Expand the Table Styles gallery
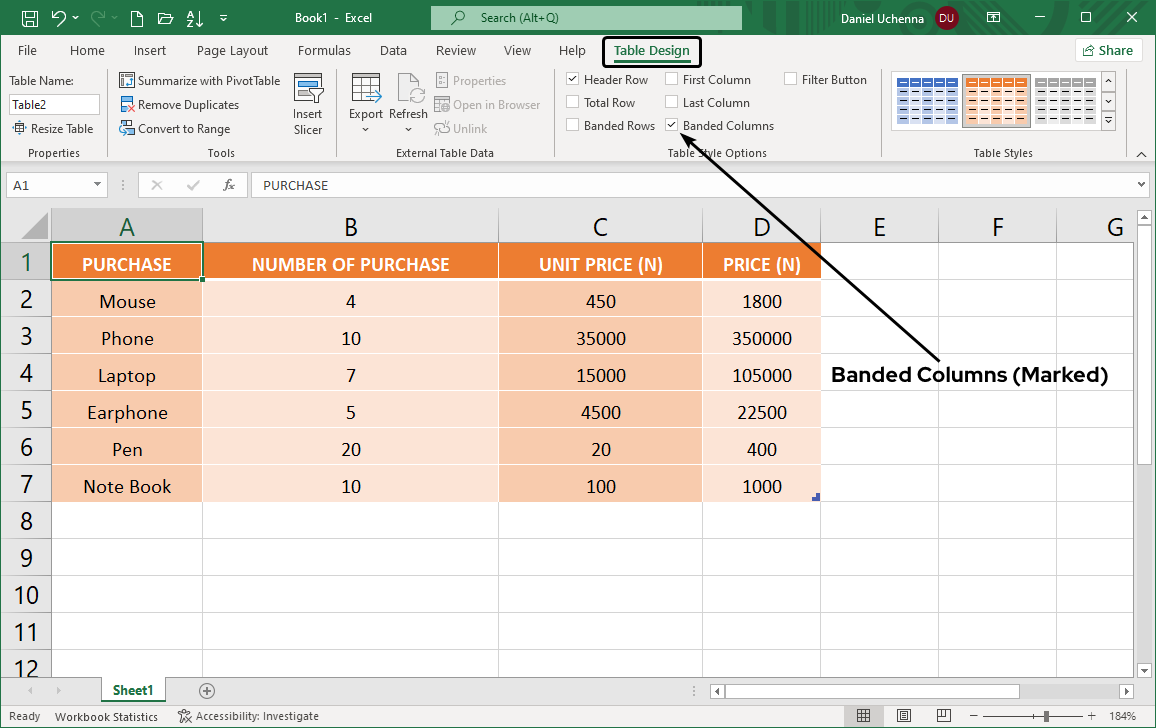Screen dimensions: 1156x728 [1108, 120]
